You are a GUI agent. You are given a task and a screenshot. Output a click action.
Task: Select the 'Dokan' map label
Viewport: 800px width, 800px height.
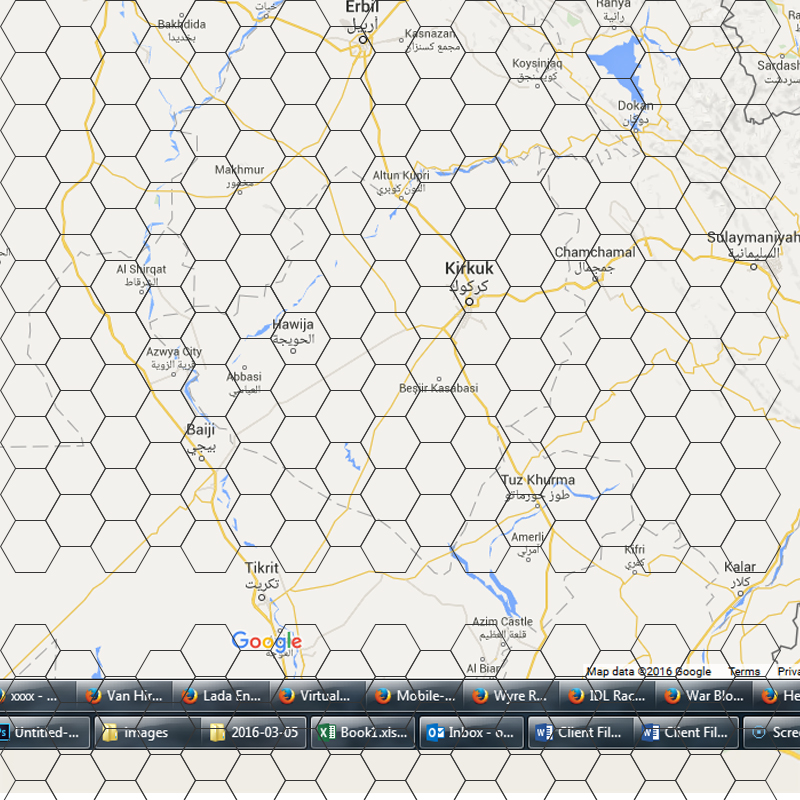[x=635, y=106]
